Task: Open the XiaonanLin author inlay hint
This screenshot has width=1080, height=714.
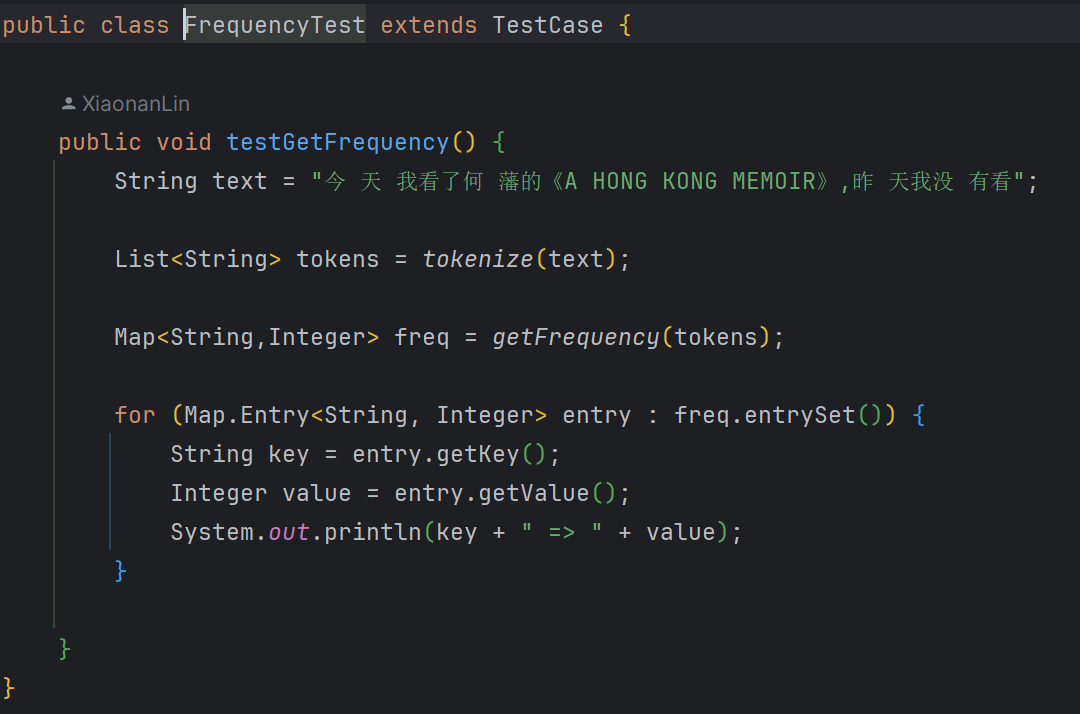Action: (135, 104)
